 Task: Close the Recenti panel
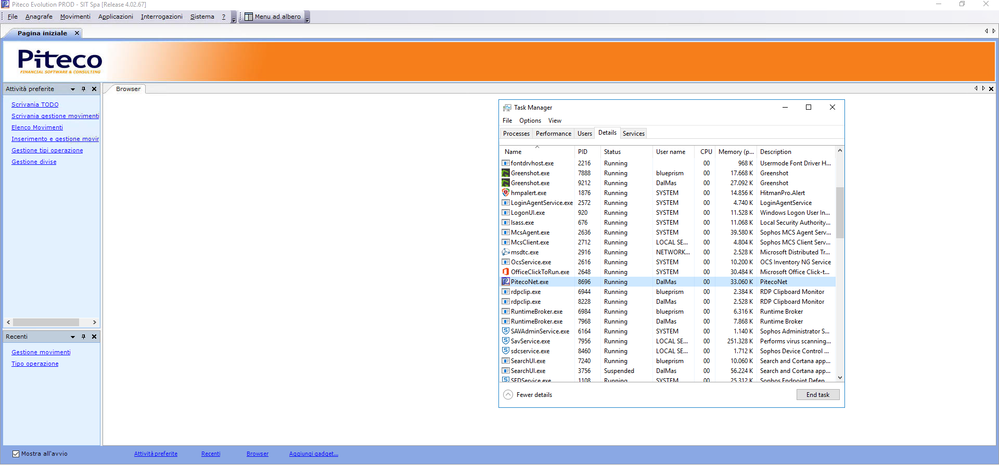pyautogui.click(x=94, y=336)
